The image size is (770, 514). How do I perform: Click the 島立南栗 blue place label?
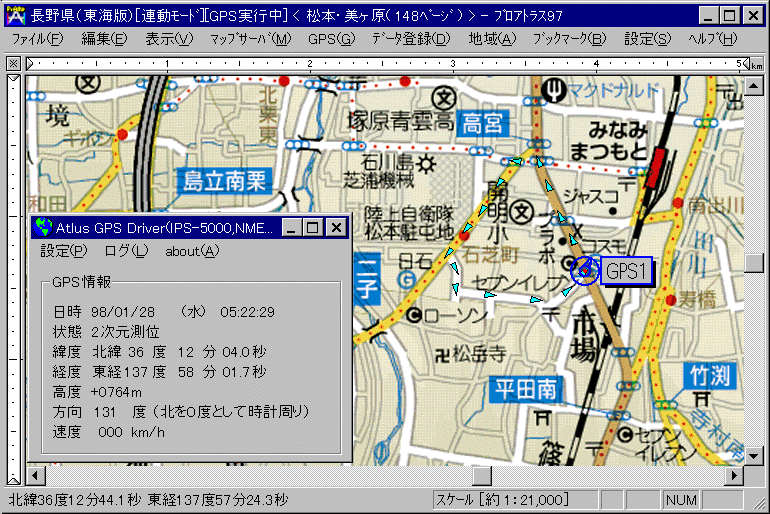click(224, 181)
